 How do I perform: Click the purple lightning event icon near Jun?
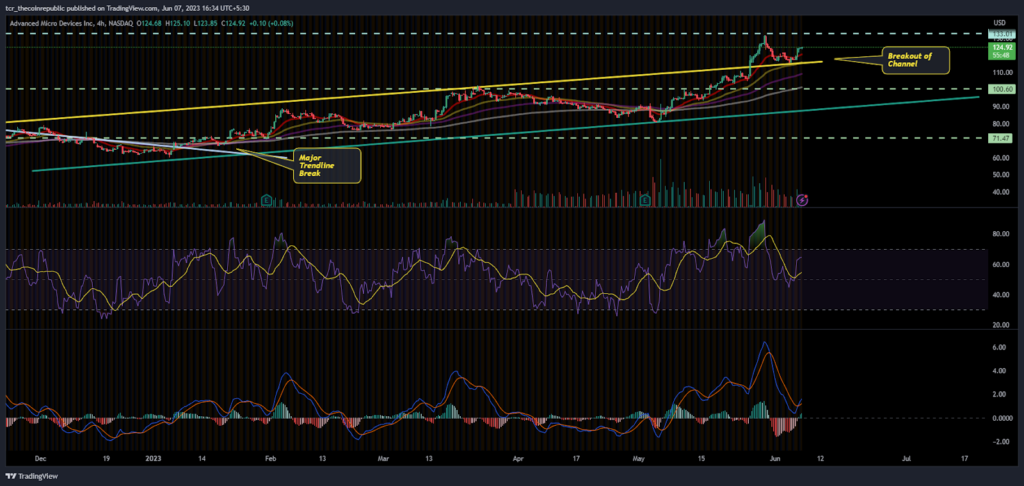point(803,200)
